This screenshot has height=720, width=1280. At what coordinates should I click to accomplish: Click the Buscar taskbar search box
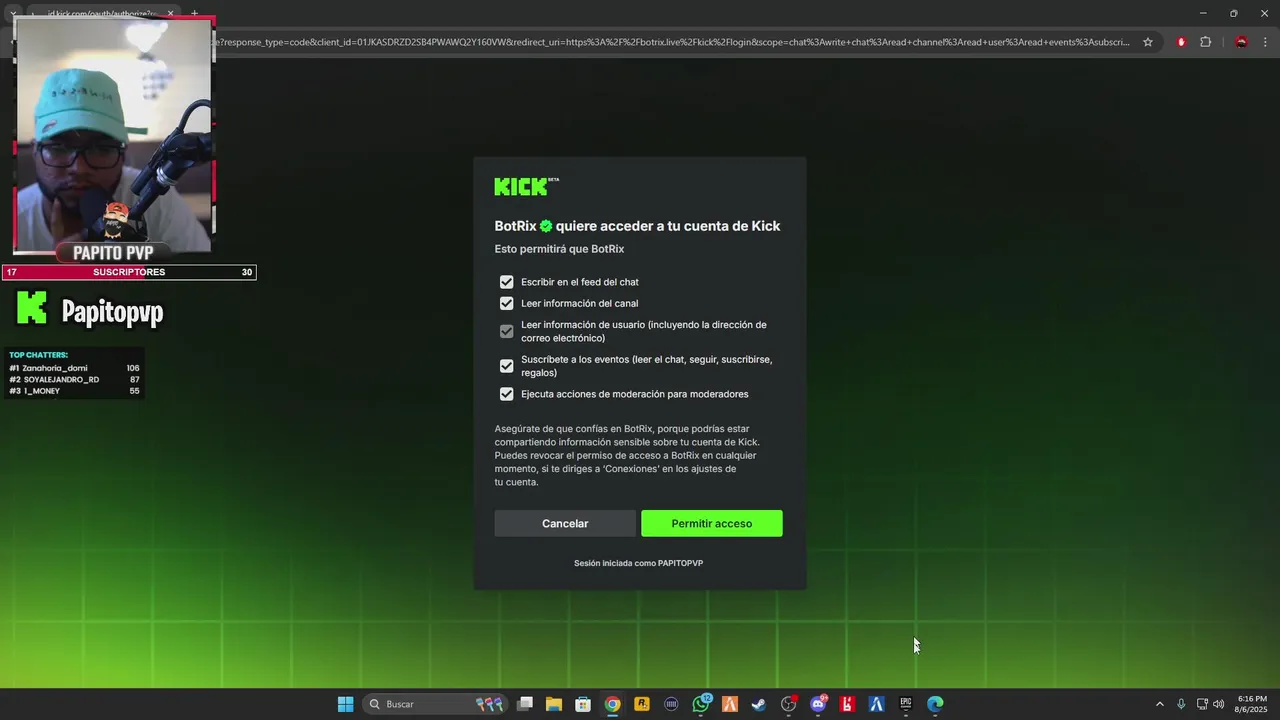pyautogui.click(x=435, y=704)
